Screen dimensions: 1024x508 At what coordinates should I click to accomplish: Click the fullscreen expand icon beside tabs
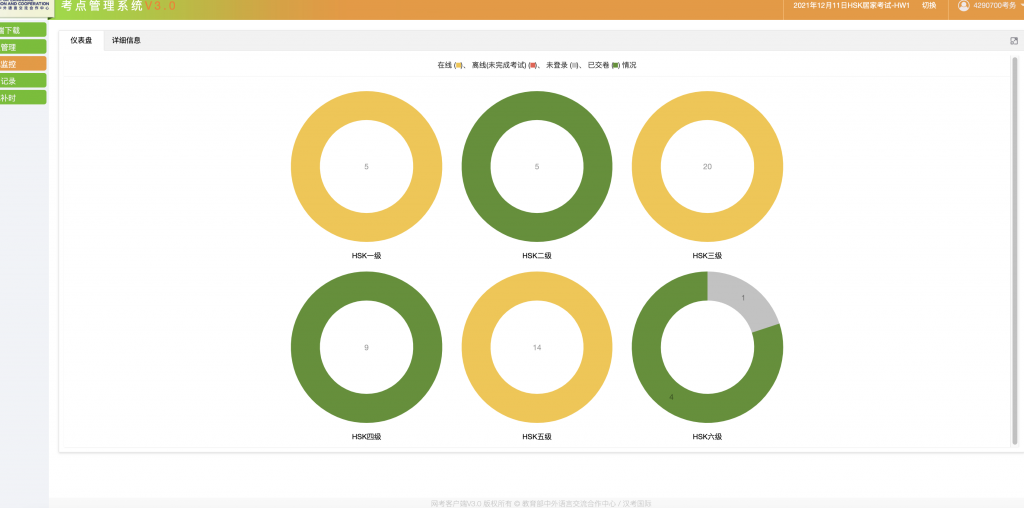click(1014, 40)
